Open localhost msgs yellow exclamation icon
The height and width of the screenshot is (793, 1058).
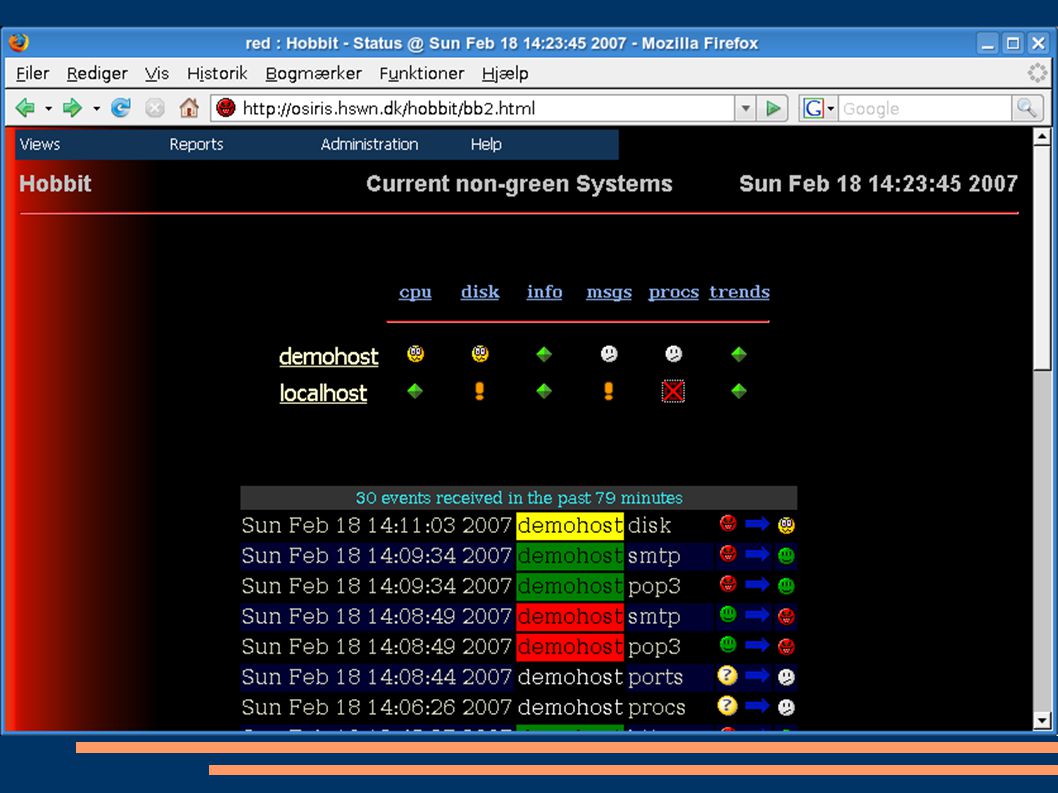pos(608,391)
